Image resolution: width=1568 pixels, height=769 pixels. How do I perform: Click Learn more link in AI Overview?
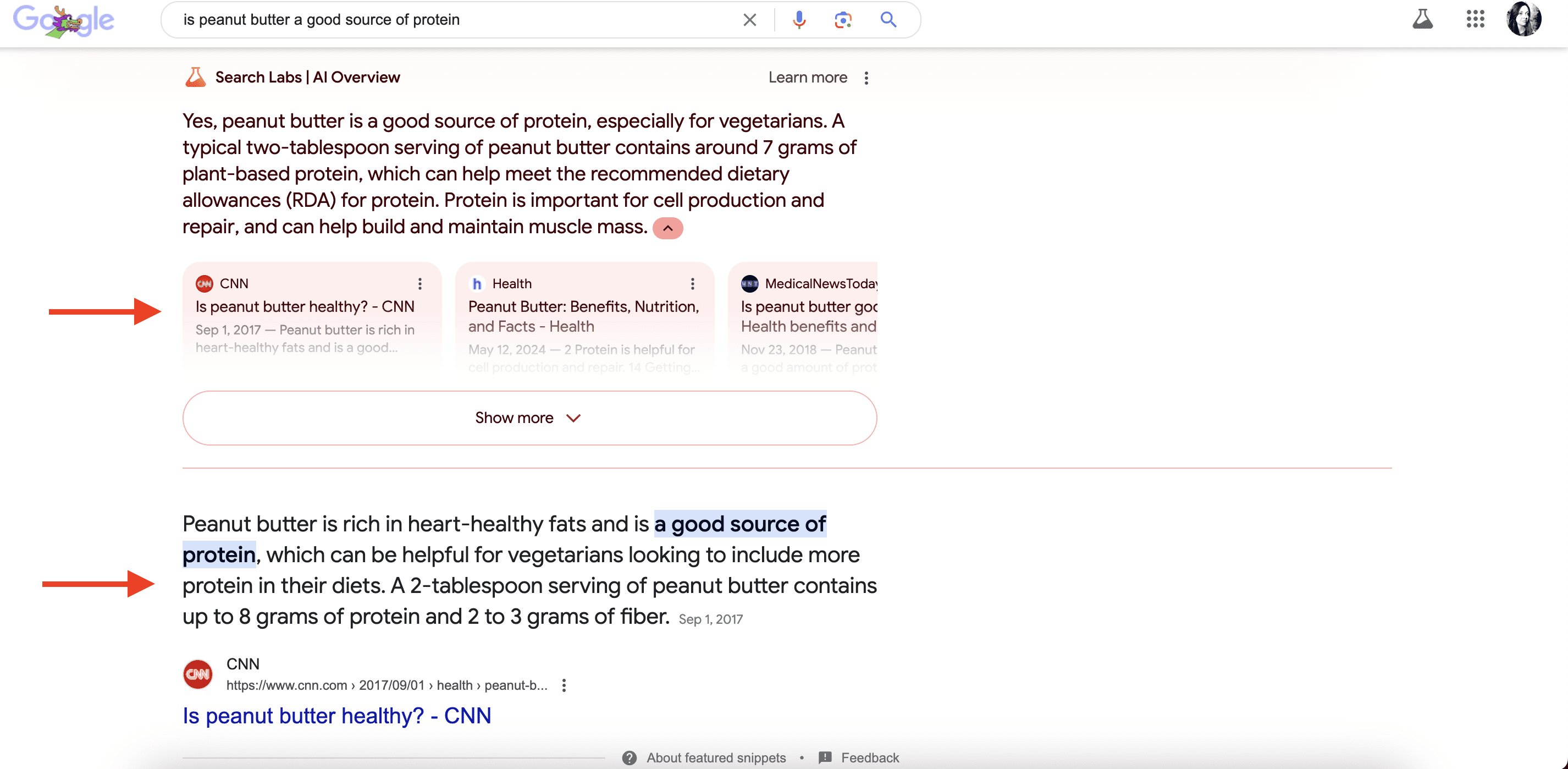808,77
